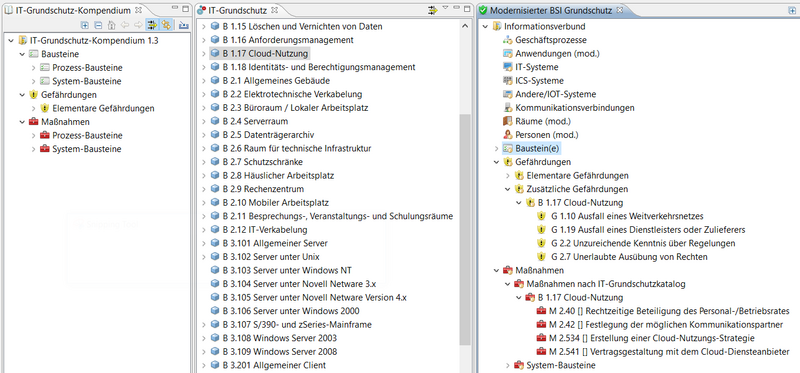
Task: Click collapse-all icon in Kompendium toolbar
Action: click(98, 25)
